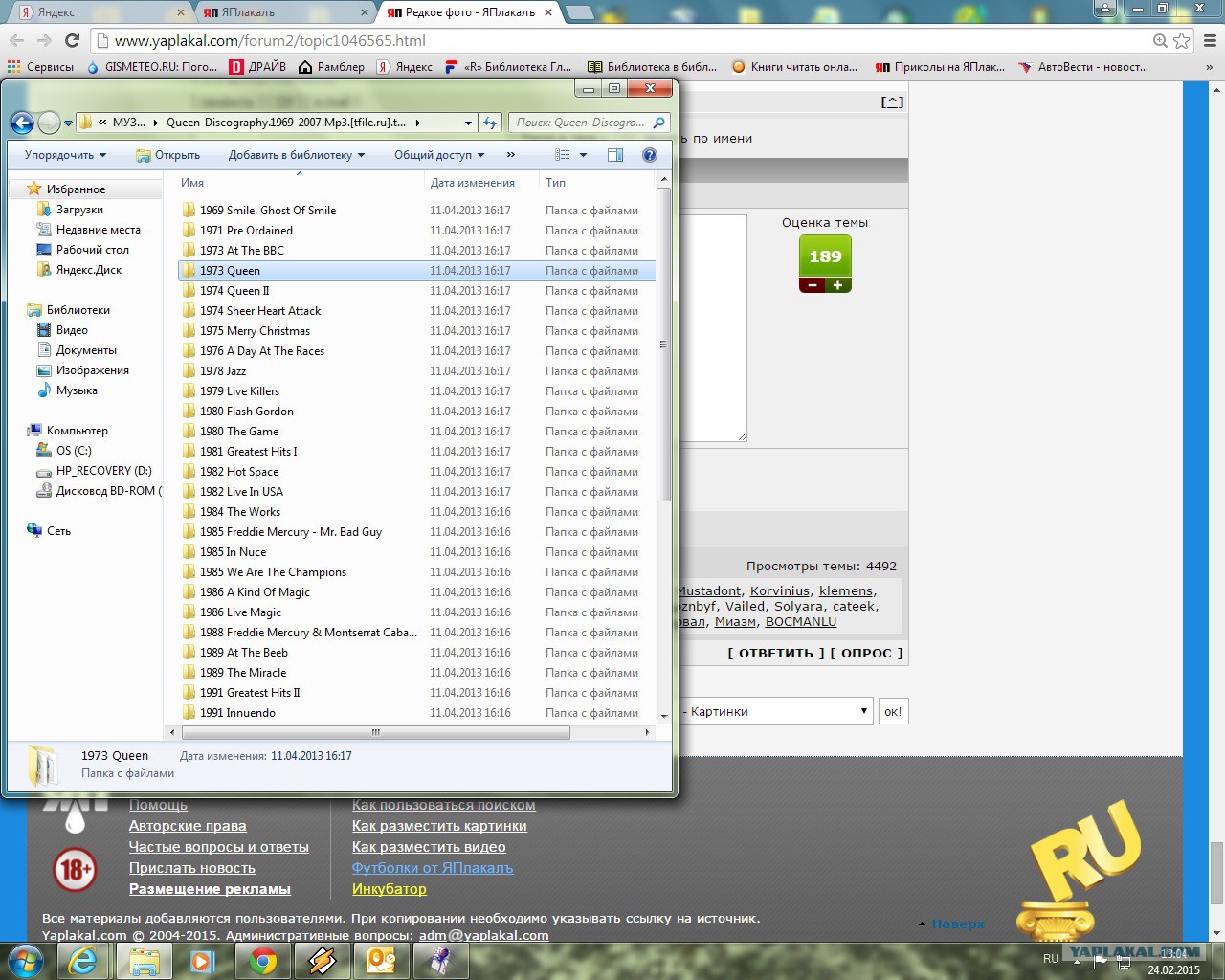Screen dimensions: 1225x980
Task: Open the Упорядочить dropdown menu
Action: 65,155
